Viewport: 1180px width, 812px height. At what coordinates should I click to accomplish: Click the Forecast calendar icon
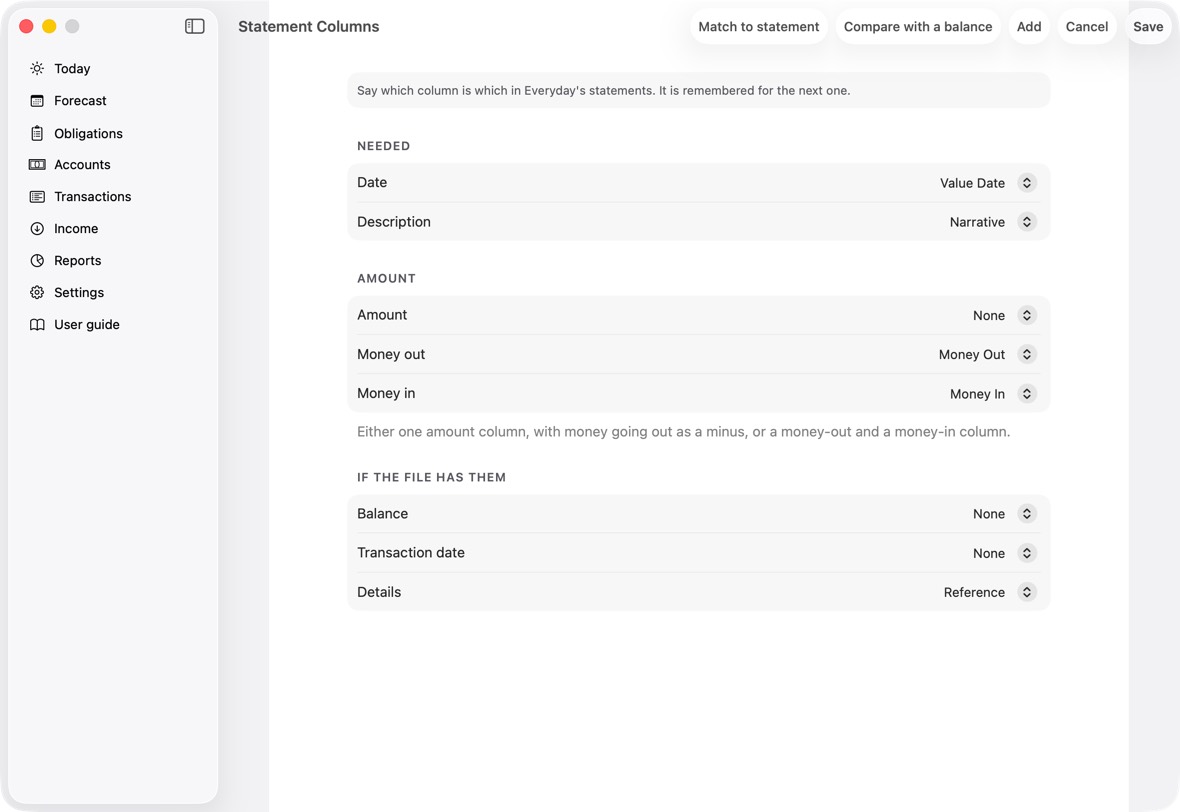(x=37, y=101)
